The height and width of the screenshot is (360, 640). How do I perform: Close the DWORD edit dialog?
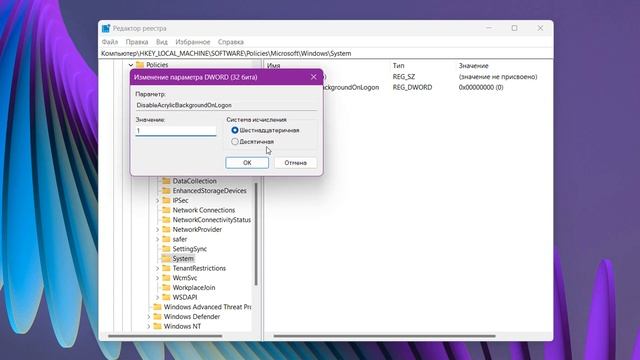(313, 77)
